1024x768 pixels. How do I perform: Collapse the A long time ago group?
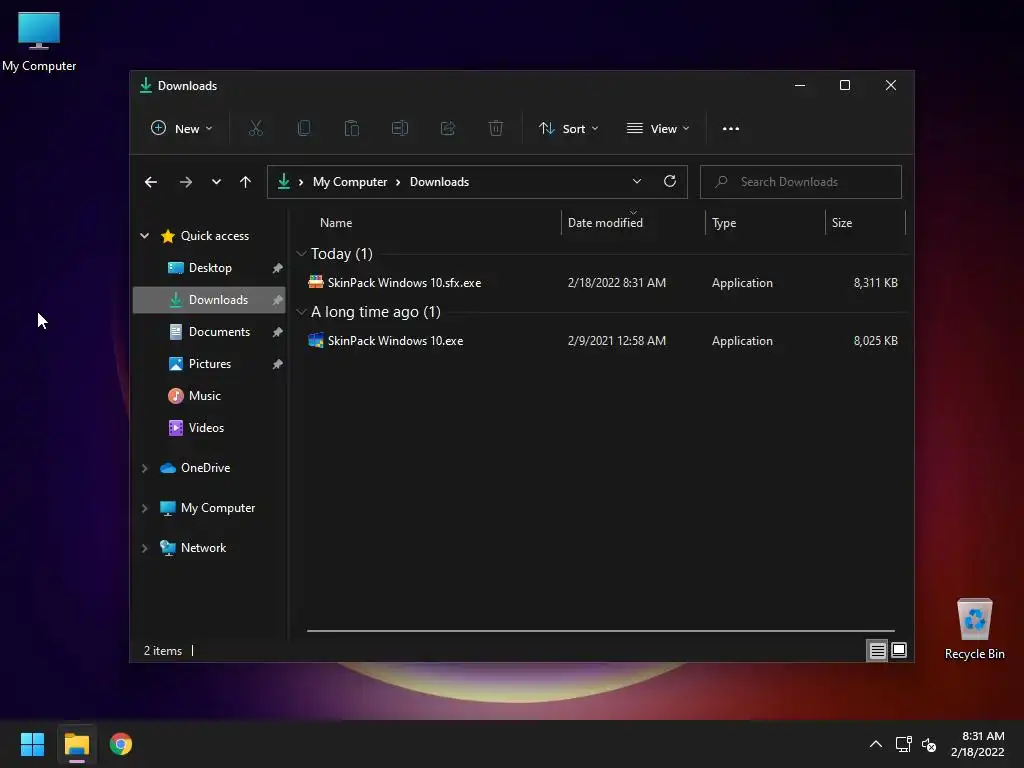(x=301, y=312)
